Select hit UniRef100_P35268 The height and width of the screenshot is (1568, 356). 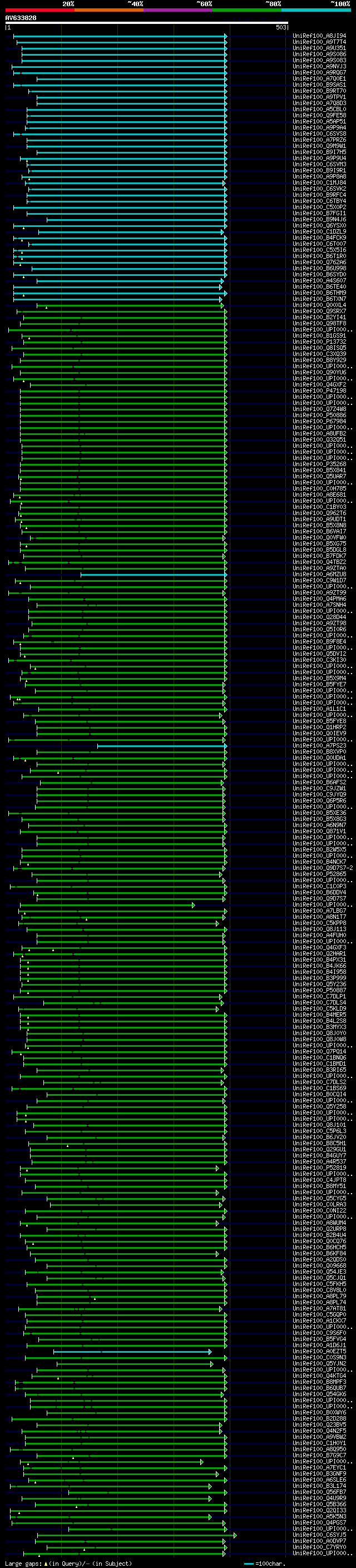(x=319, y=464)
